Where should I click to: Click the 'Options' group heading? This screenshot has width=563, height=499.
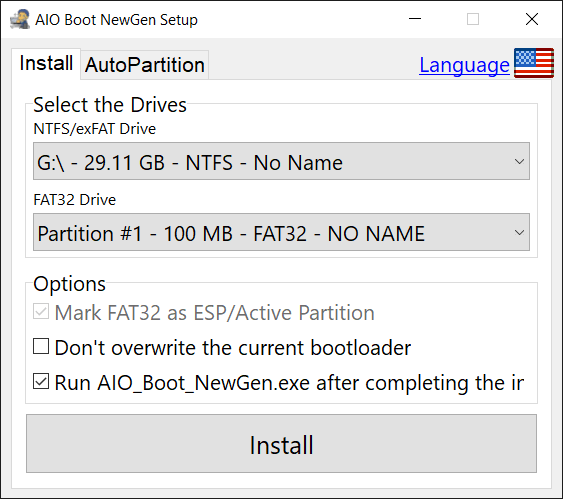click(69, 284)
